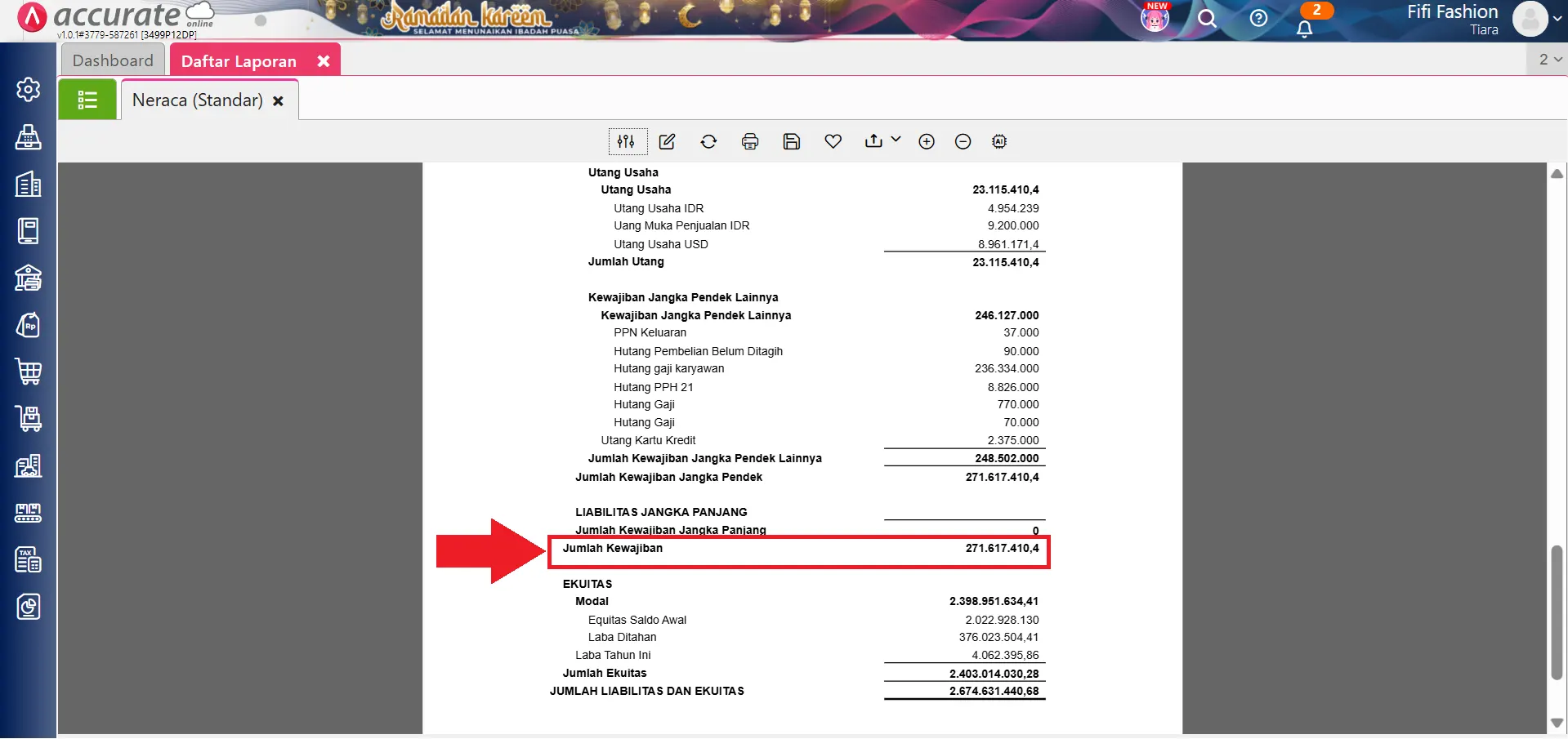The height and width of the screenshot is (739, 1568).
Task: Mark this report as favorite
Action: click(x=833, y=141)
